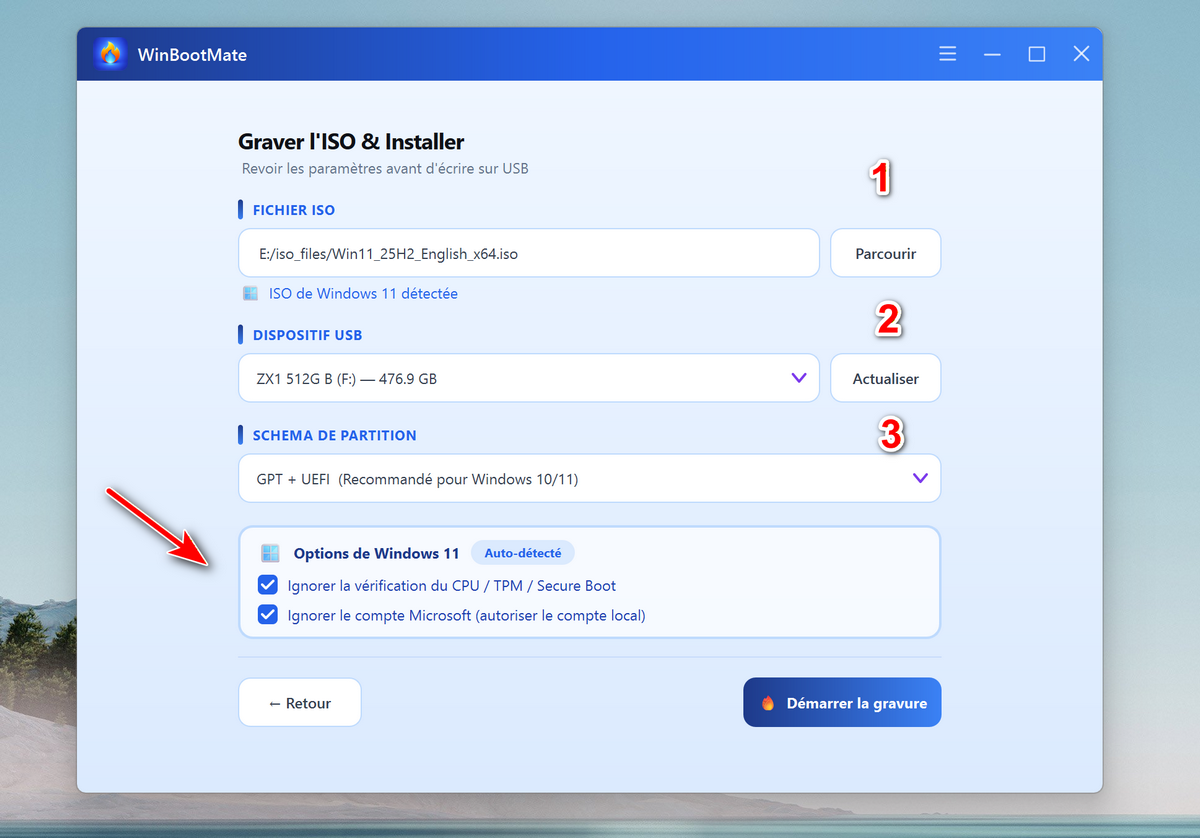The image size is (1200, 838).
Task: Click into the Fichier ISO path field
Action: click(528, 254)
